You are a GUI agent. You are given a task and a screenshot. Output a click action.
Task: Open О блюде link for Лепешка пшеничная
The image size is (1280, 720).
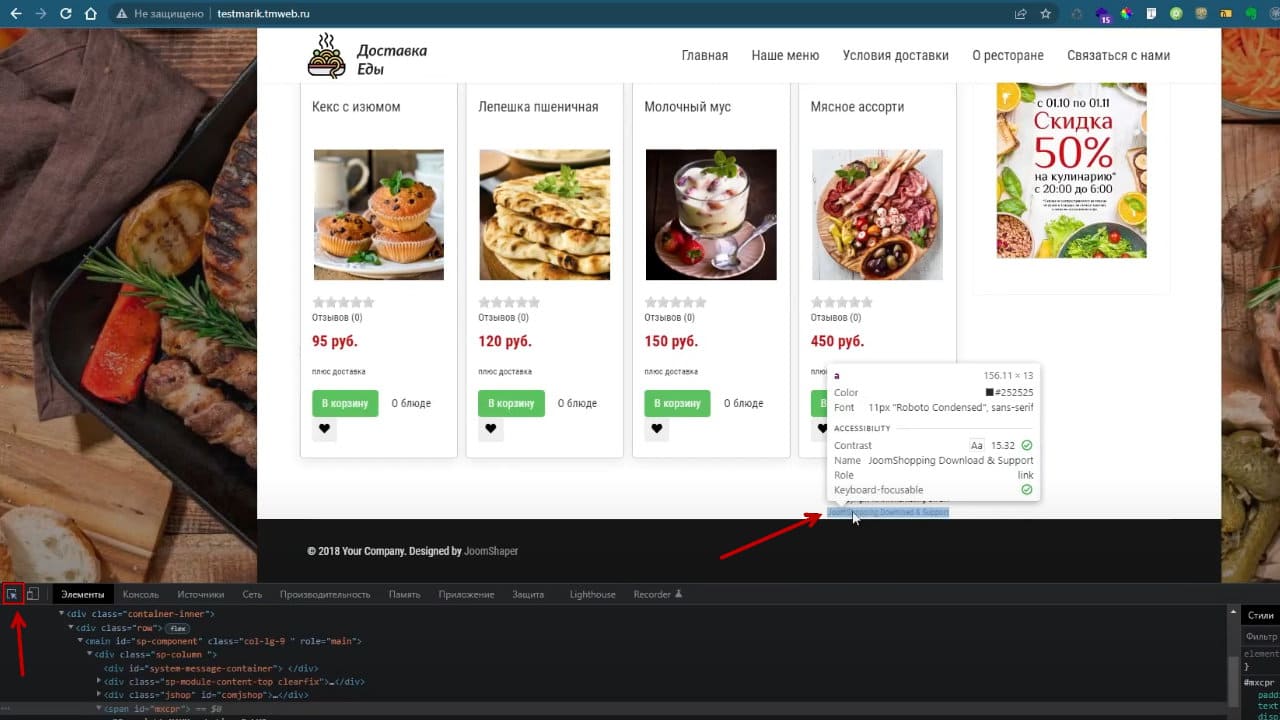(x=577, y=403)
